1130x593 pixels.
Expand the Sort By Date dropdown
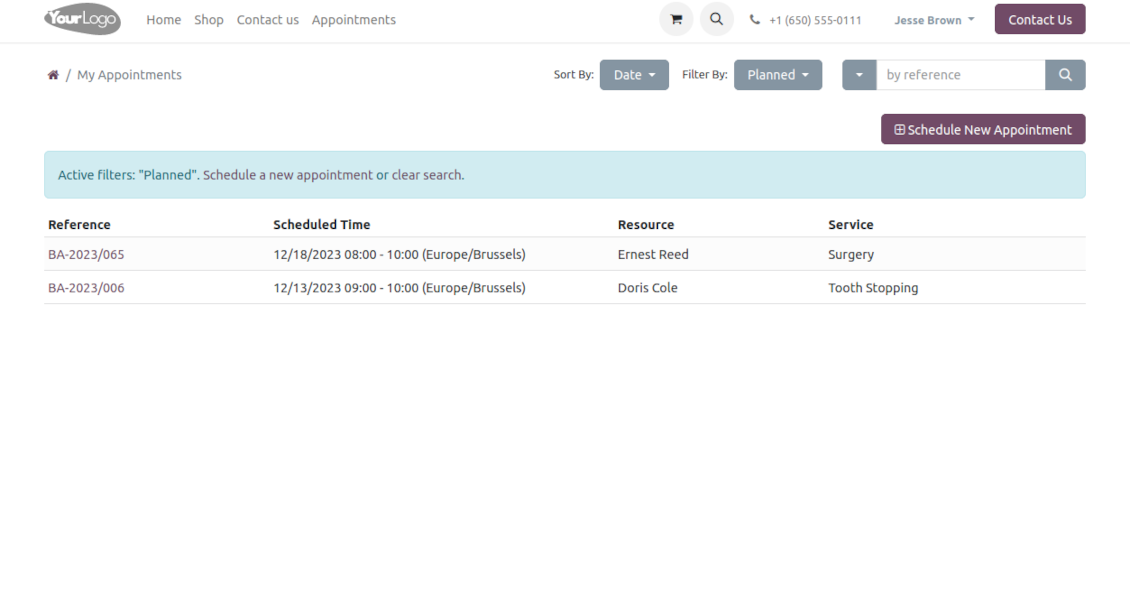[x=634, y=75]
